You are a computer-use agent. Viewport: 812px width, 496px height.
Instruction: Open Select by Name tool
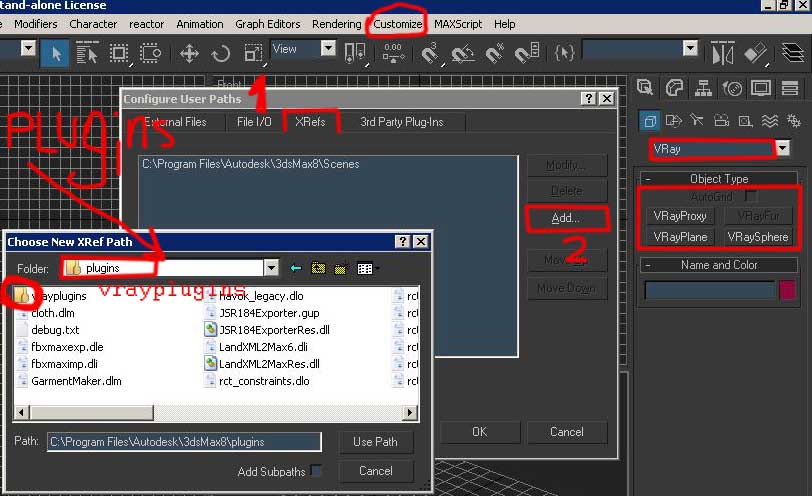[x=86, y=53]
